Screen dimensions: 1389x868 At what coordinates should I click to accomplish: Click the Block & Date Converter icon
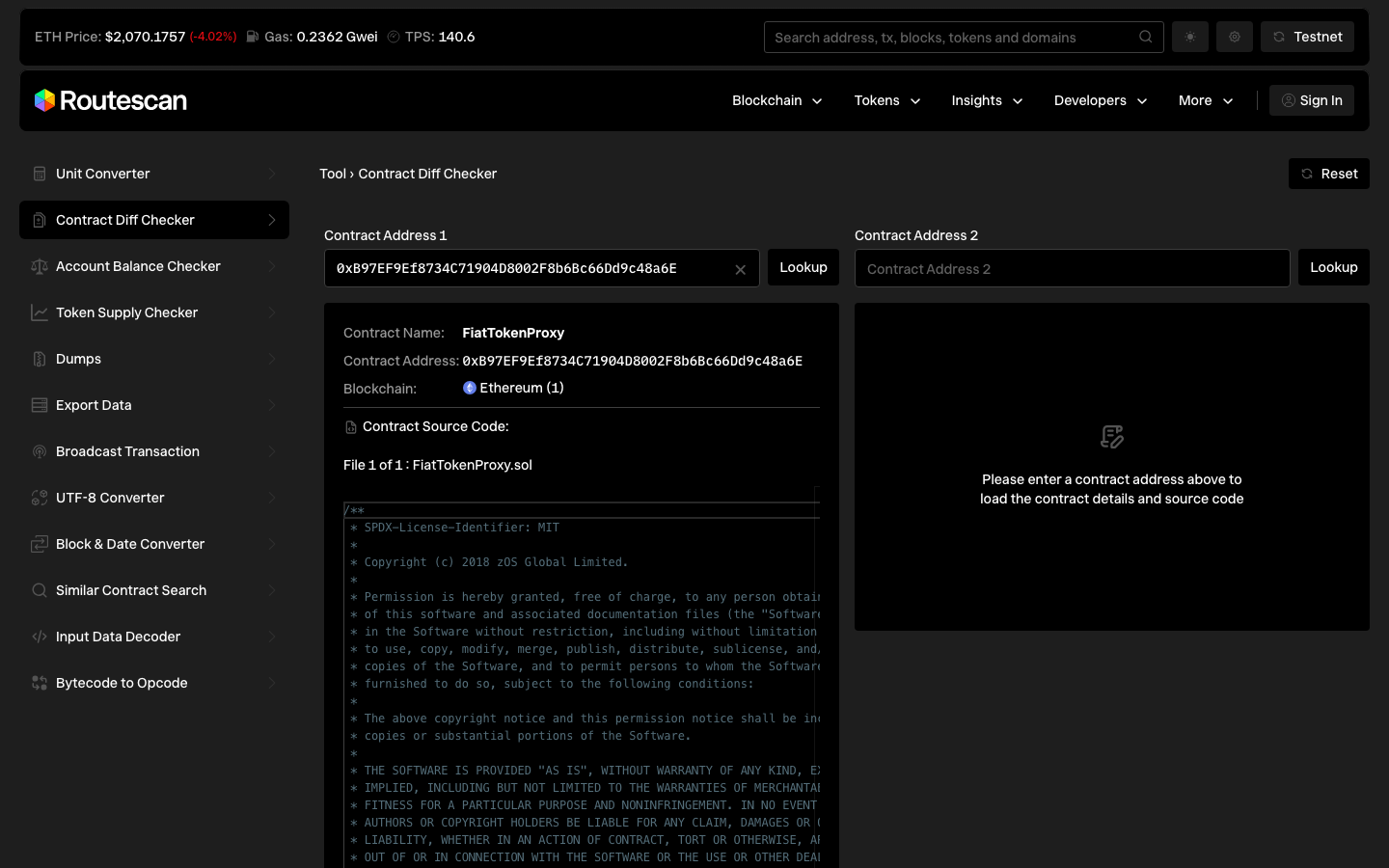point(40,544)
